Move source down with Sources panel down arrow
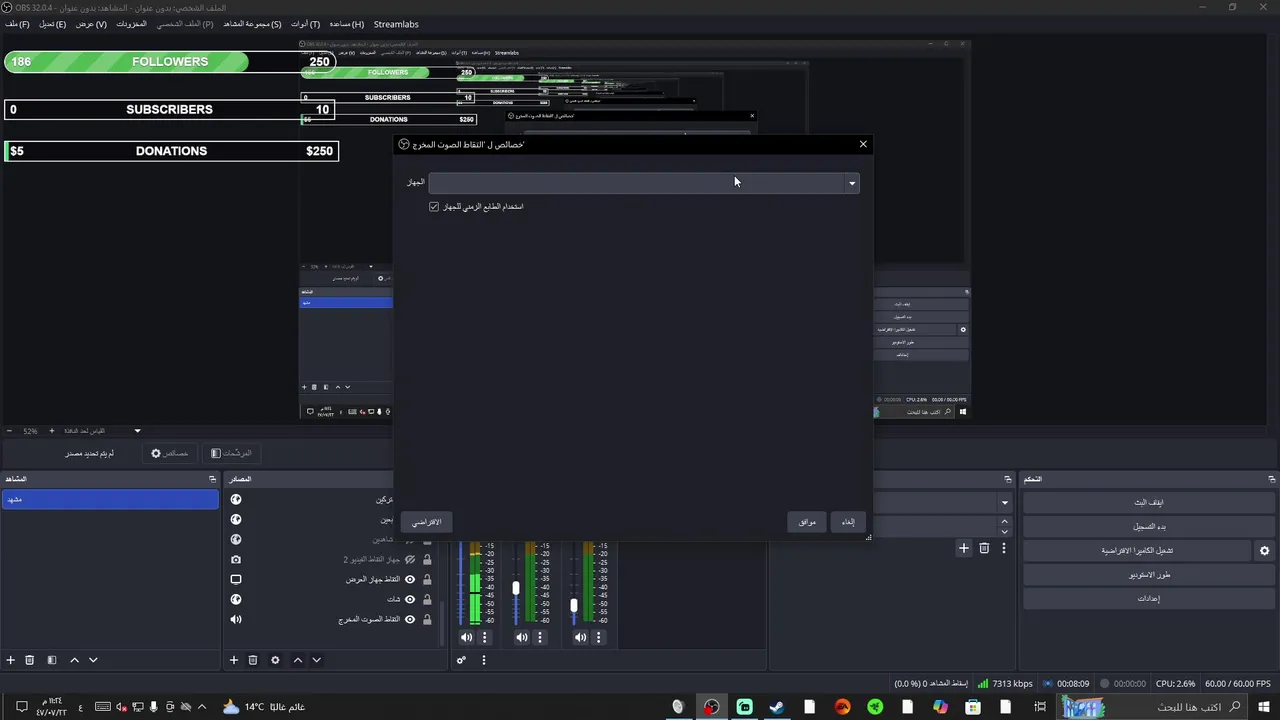The width and height of the screenshot is (1280, 720). (x=316, y=660)
